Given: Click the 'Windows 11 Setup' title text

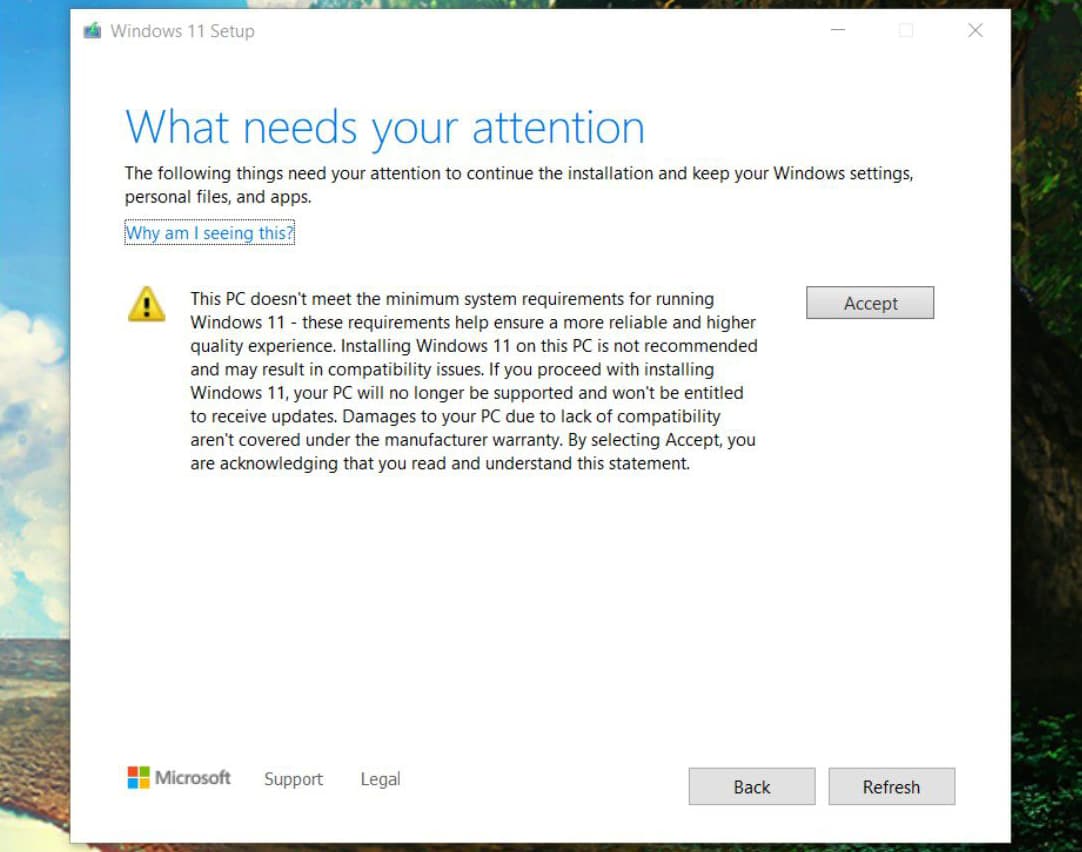Looking at the screenshot, I should (x=182, y=31).
